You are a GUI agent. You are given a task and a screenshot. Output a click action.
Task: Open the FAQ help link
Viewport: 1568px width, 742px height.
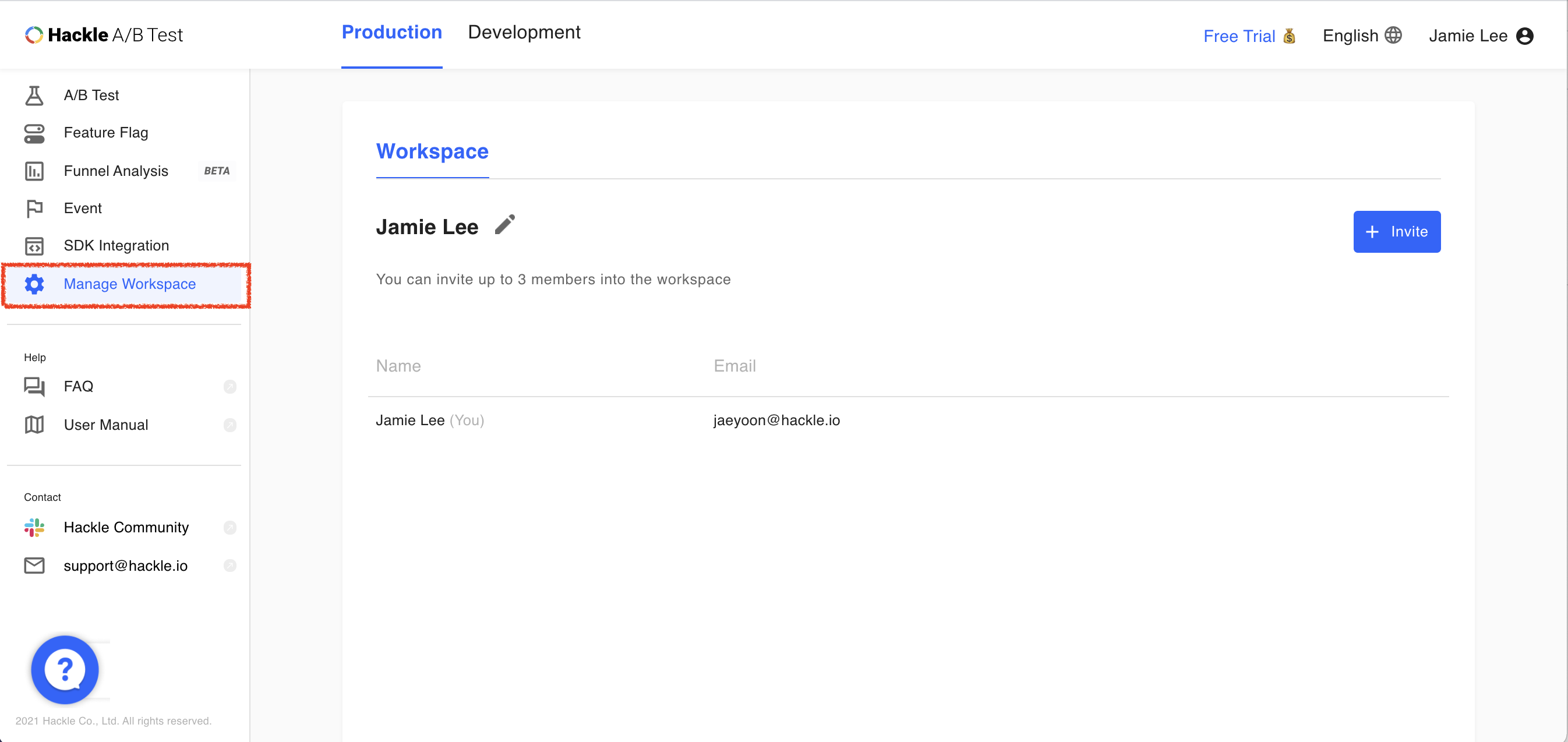point(79,387)
